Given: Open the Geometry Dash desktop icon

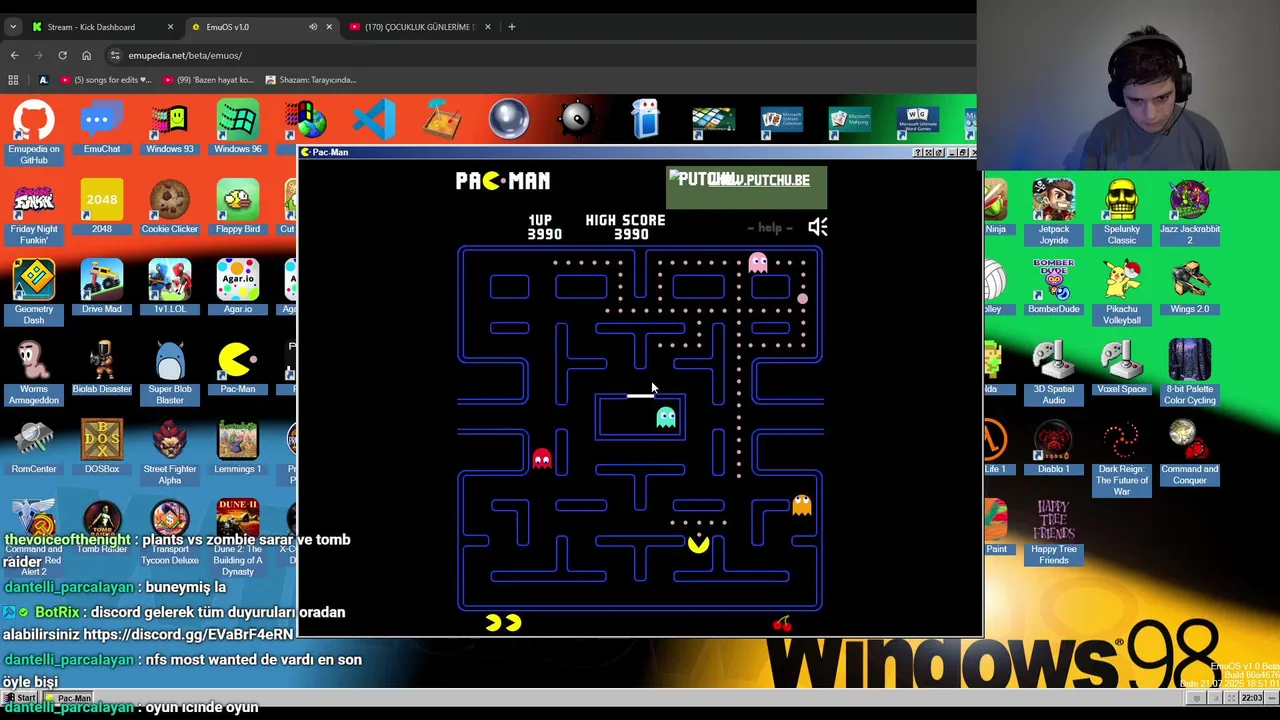Looking at the screenshot, I should (34, 292).
